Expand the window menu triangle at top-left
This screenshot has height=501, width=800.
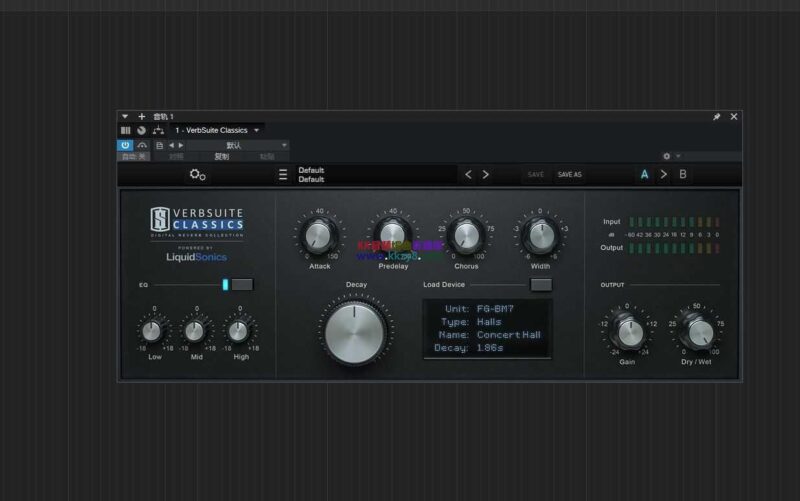tap(125, 117)
